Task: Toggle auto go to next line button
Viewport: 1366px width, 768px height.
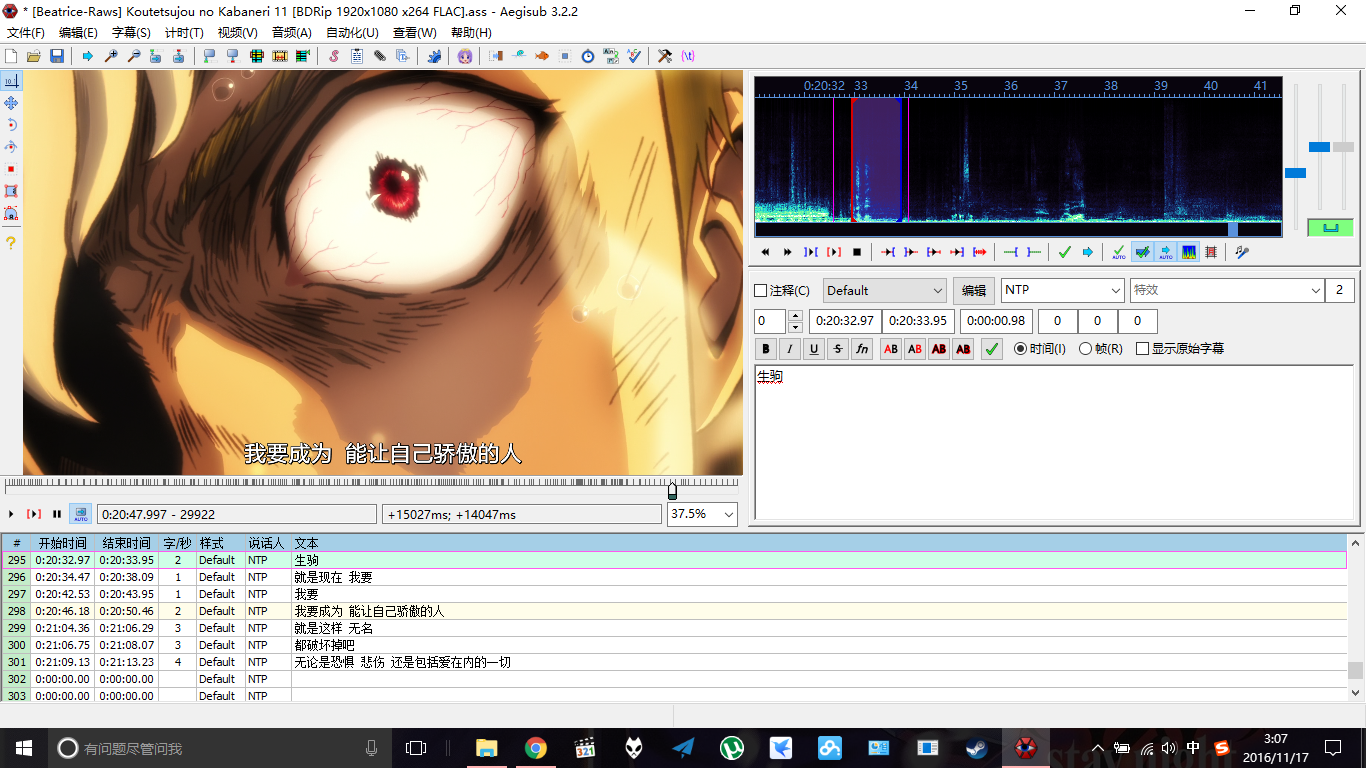Action: [1142, 252]
